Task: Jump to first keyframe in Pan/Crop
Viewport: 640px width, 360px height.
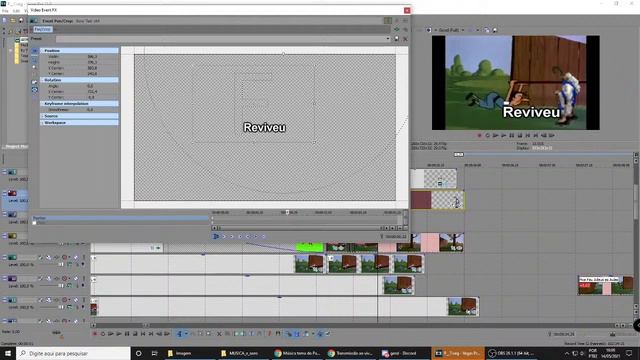Action: [224, 236]
